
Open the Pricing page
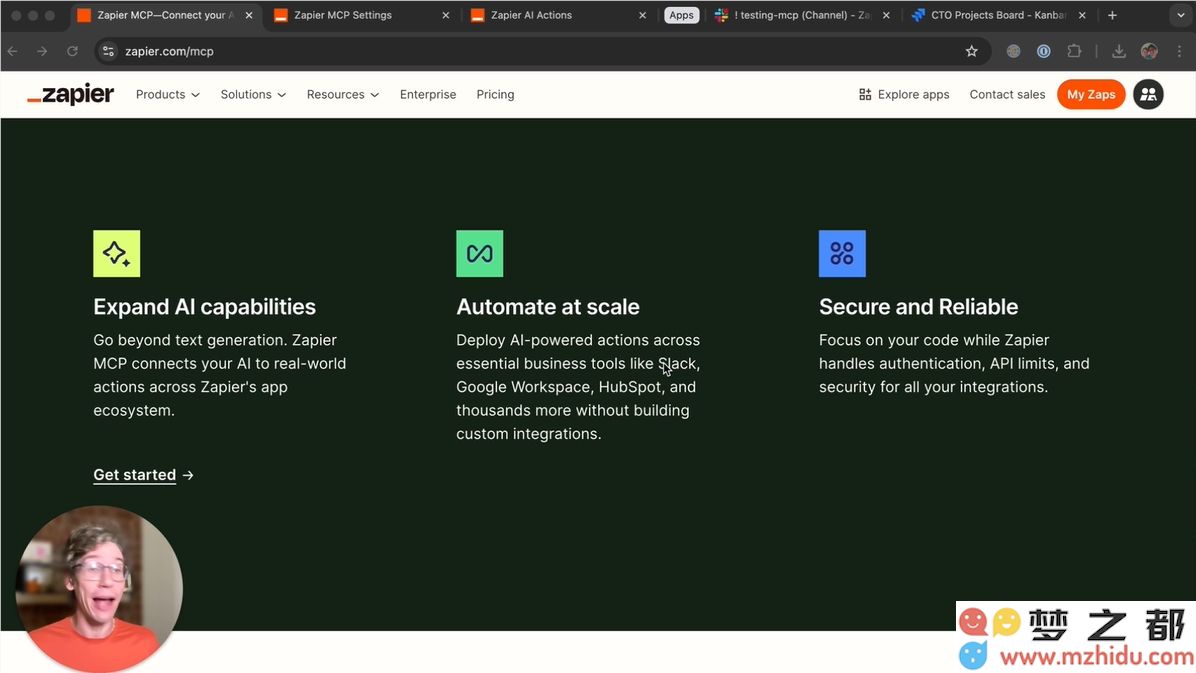[x=495, y=95]
